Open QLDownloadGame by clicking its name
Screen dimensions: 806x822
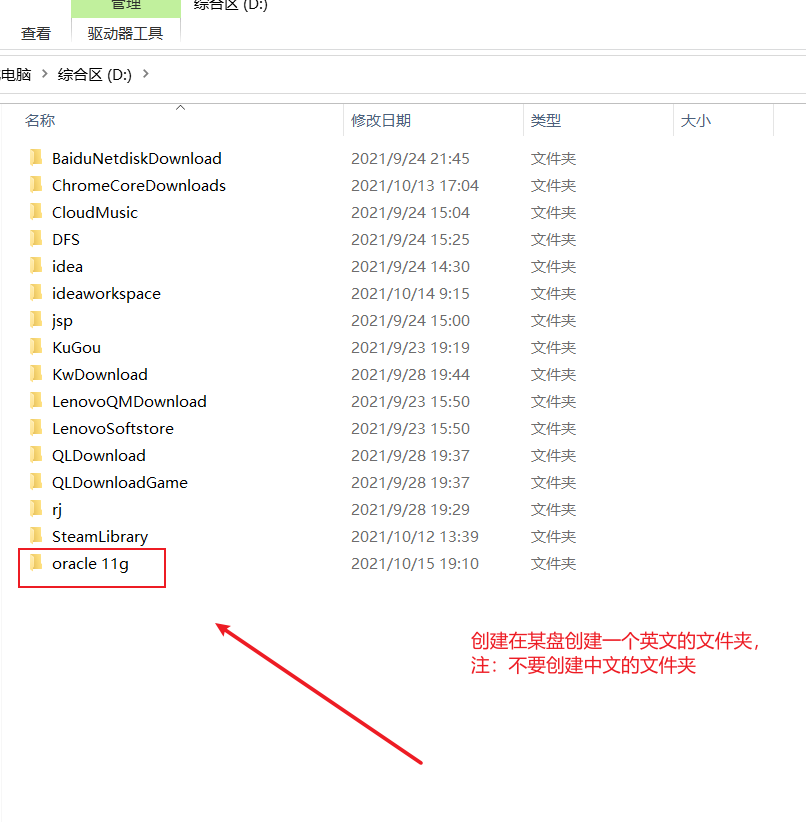tap(119, 482)
